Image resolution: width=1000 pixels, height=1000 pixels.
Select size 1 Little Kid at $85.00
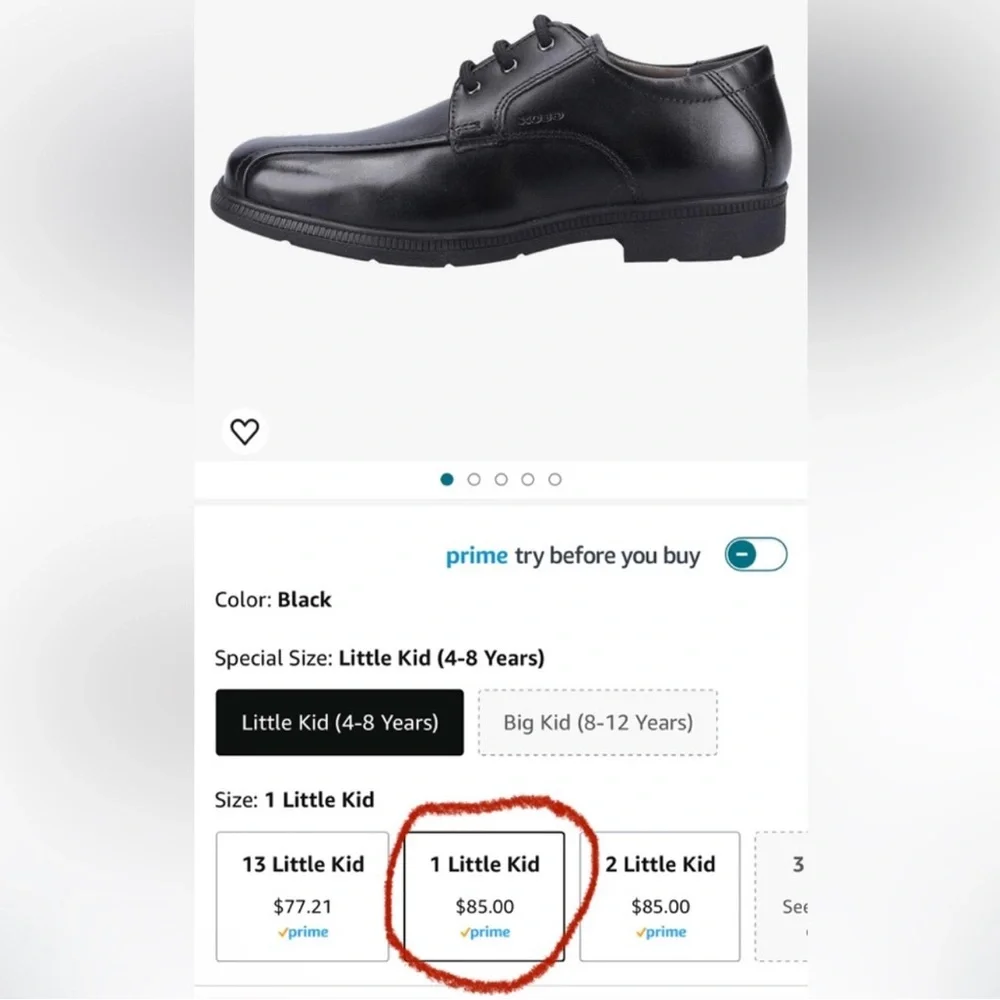click(484, 896)
